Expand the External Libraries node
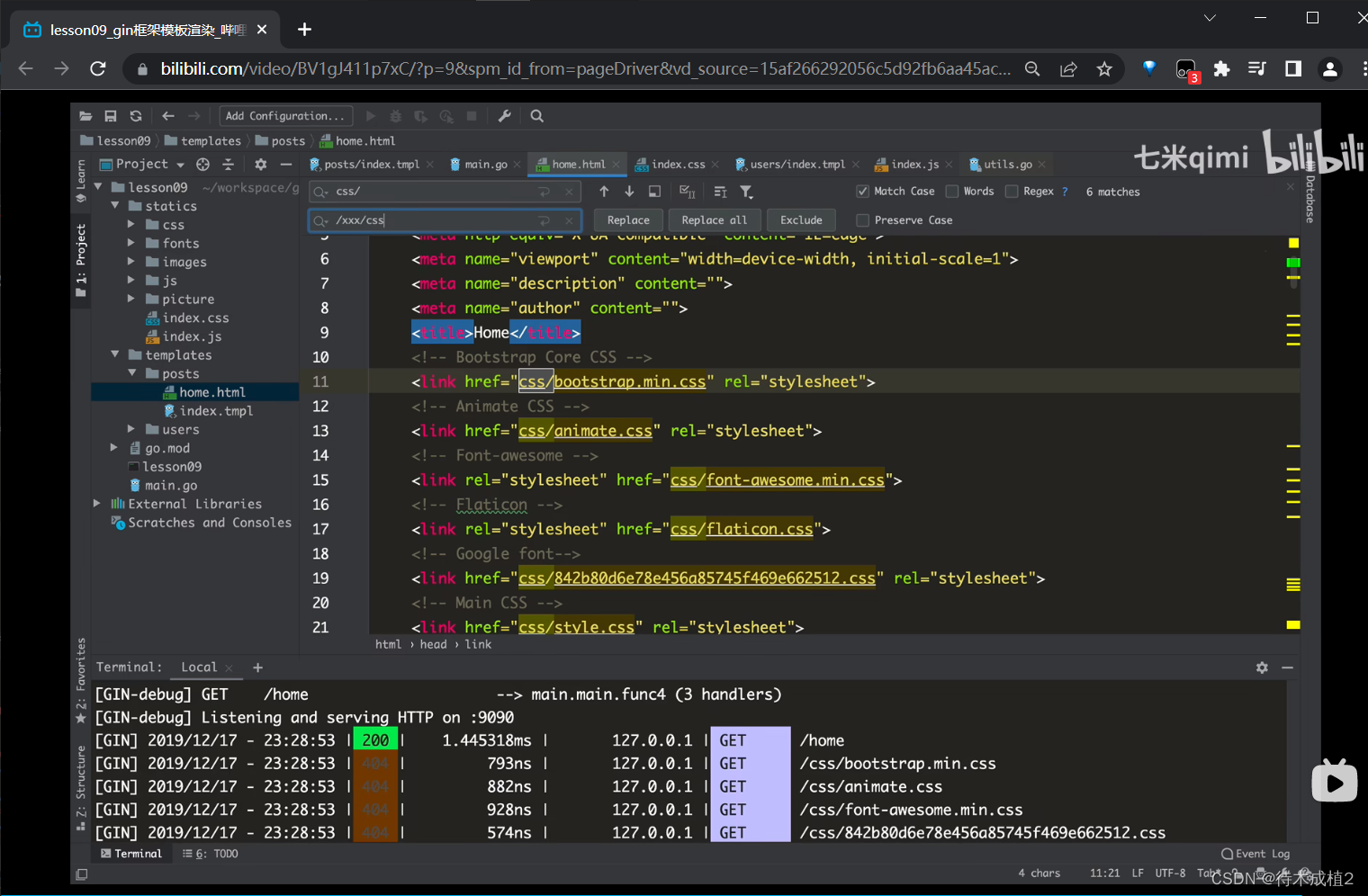 point(97,504)
